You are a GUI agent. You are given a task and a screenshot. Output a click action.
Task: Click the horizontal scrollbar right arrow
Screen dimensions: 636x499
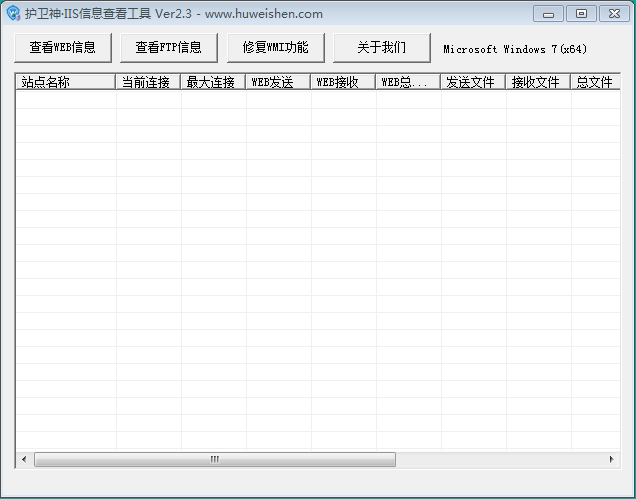tap(612, 459)
